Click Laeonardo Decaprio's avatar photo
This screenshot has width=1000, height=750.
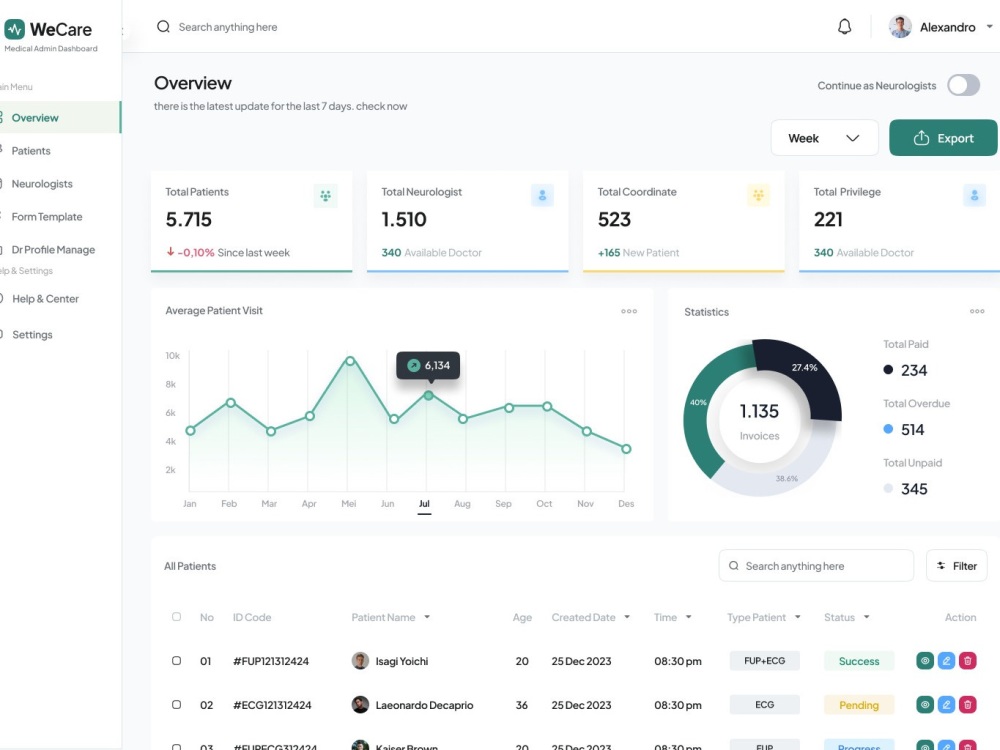tap(360, 705)
